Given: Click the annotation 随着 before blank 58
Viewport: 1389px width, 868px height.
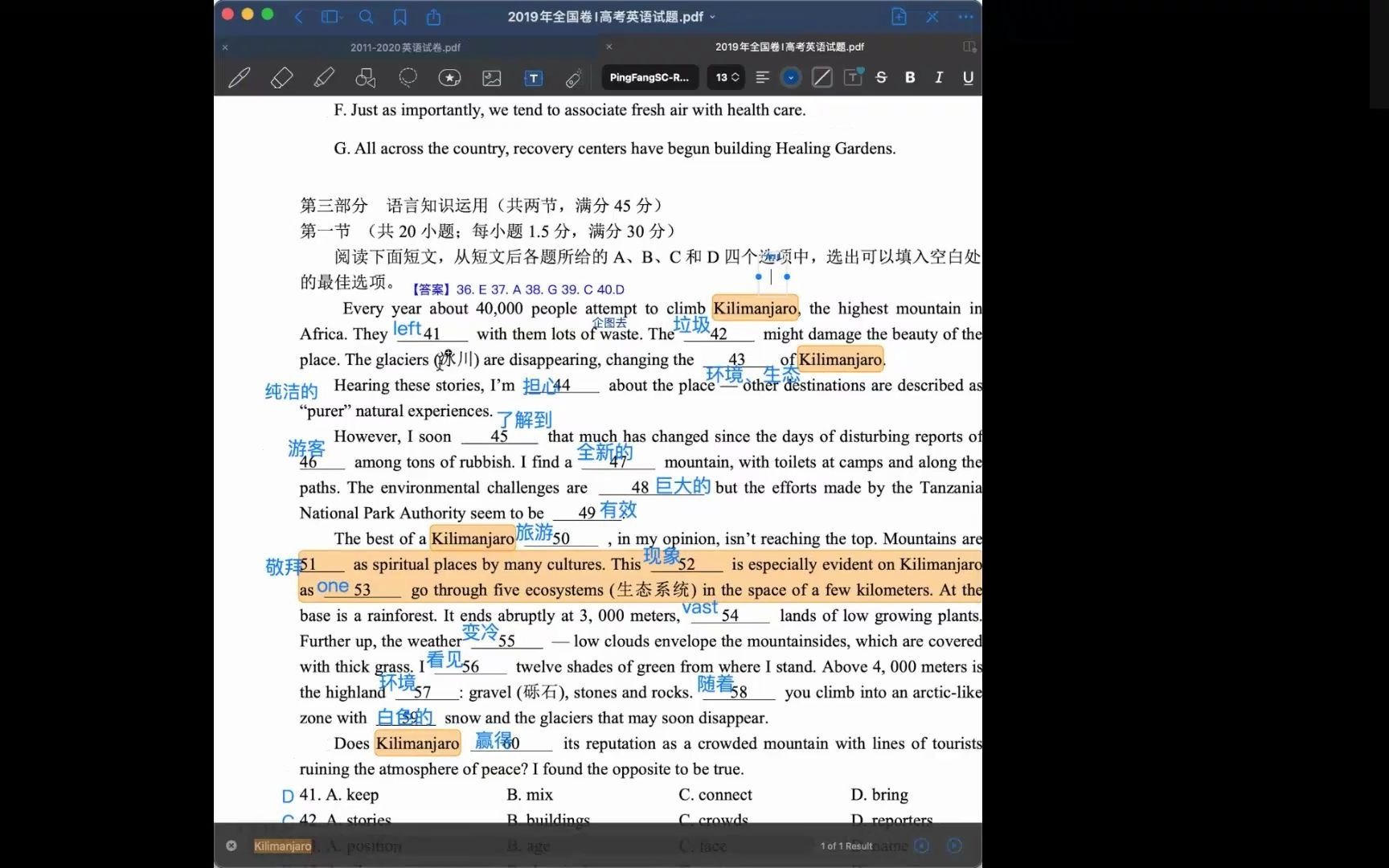Looking at the screenshot, I should pos(715,684).
